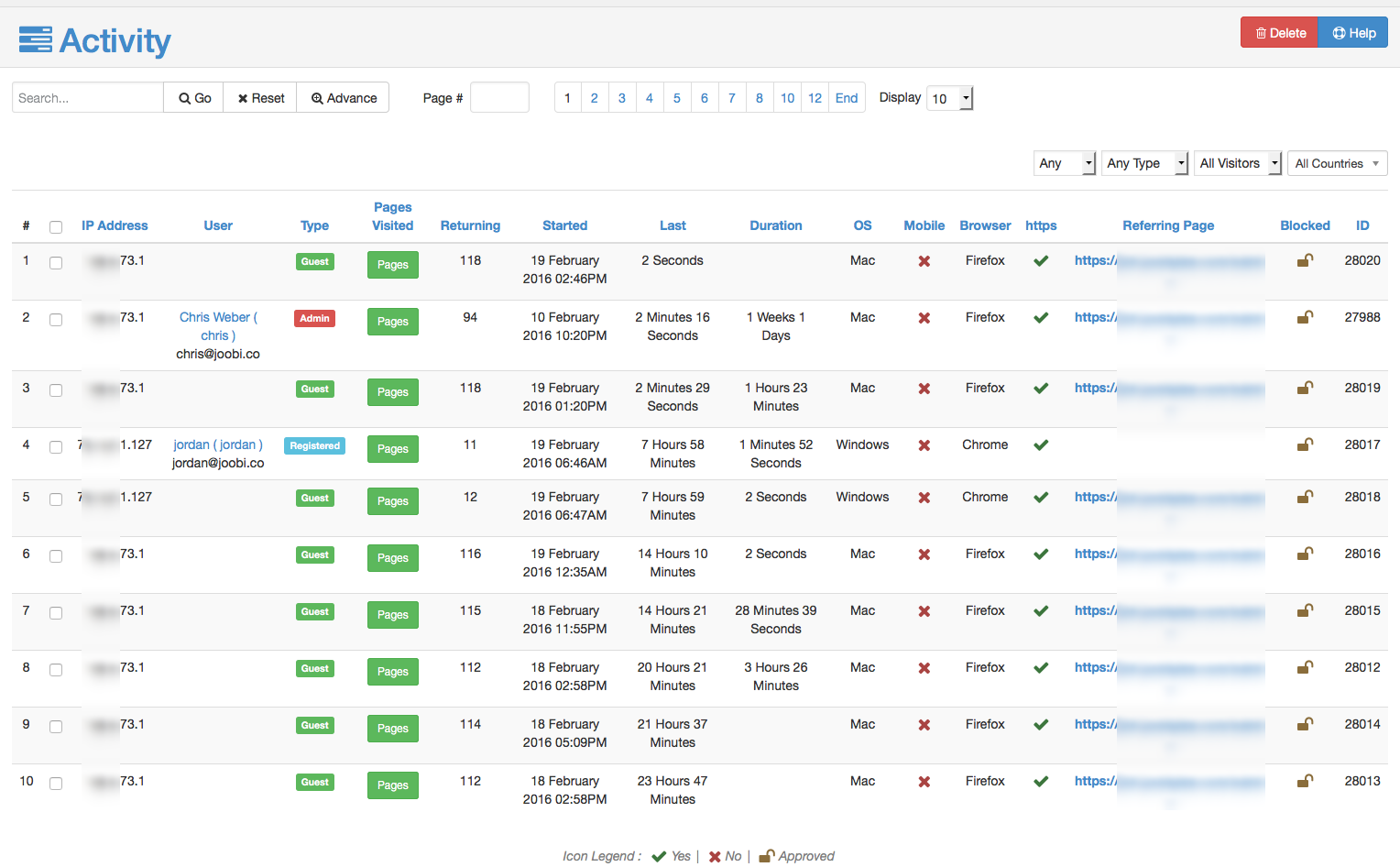1400x867 pixels.
Task: Click the Go search button
Action: [194, 98]
